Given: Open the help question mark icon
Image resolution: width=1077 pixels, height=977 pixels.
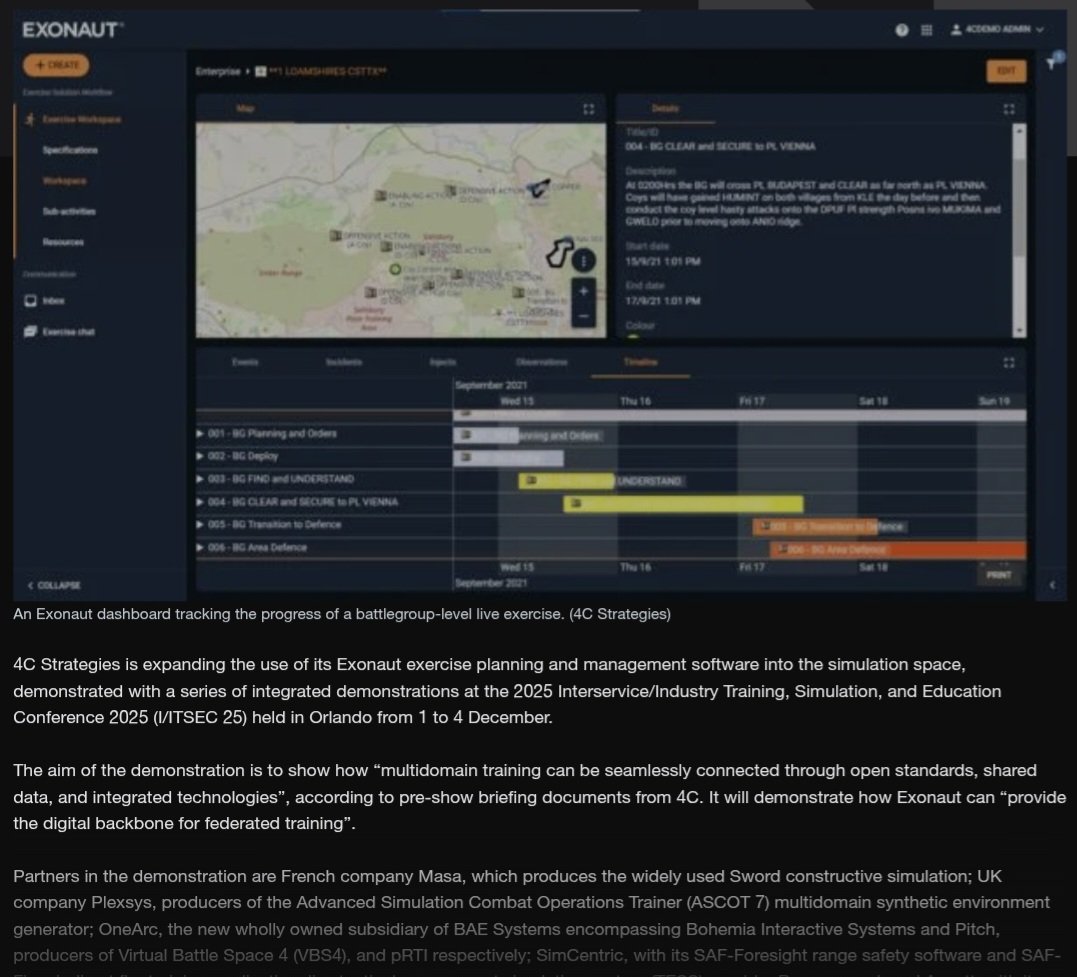Looking at the screenshot, I should tap(902, 30).
